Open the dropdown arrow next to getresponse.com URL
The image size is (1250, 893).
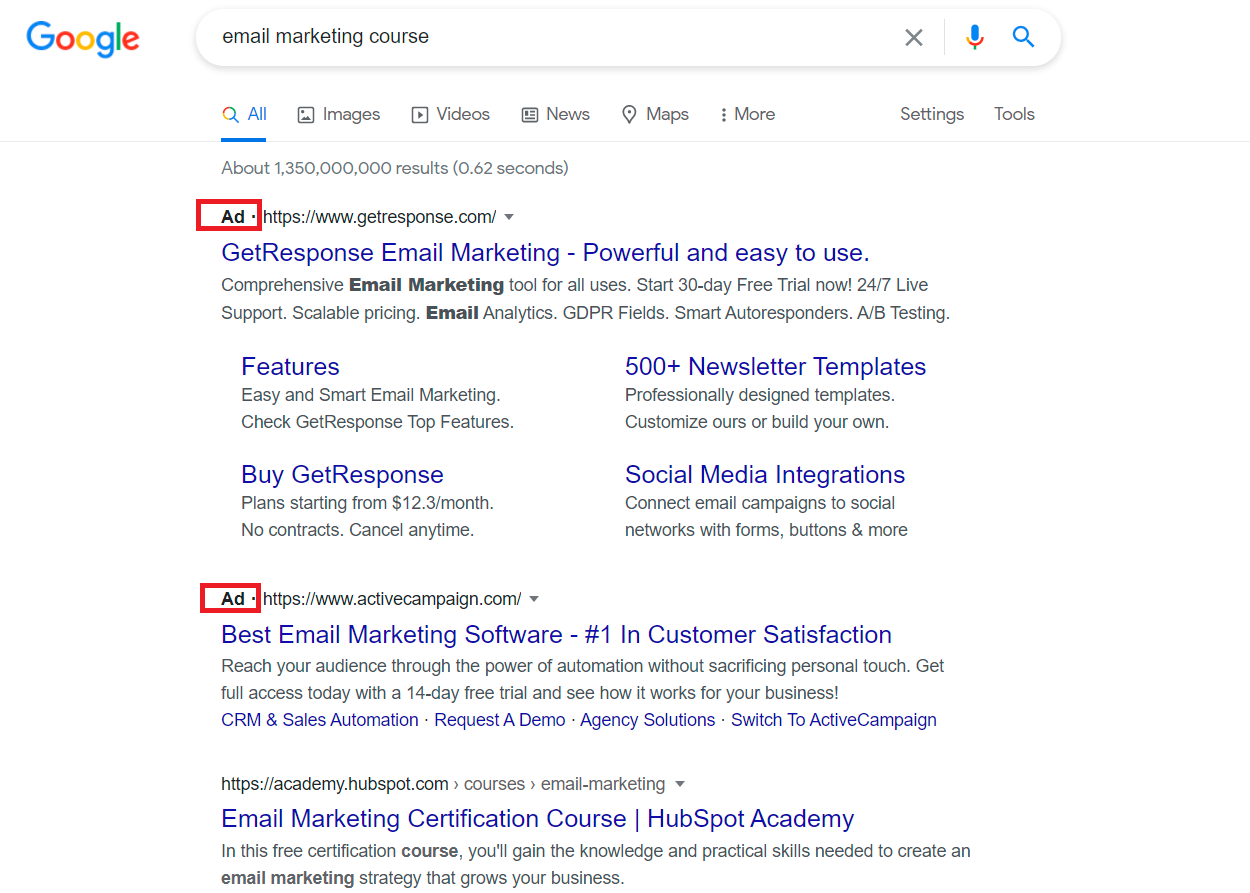coord(509,217)
